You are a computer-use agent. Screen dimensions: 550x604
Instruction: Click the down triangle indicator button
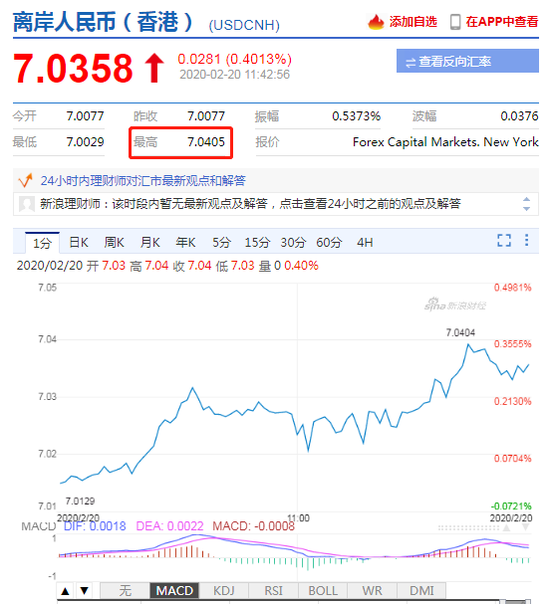pyautogui.click(x=85, y=591)
